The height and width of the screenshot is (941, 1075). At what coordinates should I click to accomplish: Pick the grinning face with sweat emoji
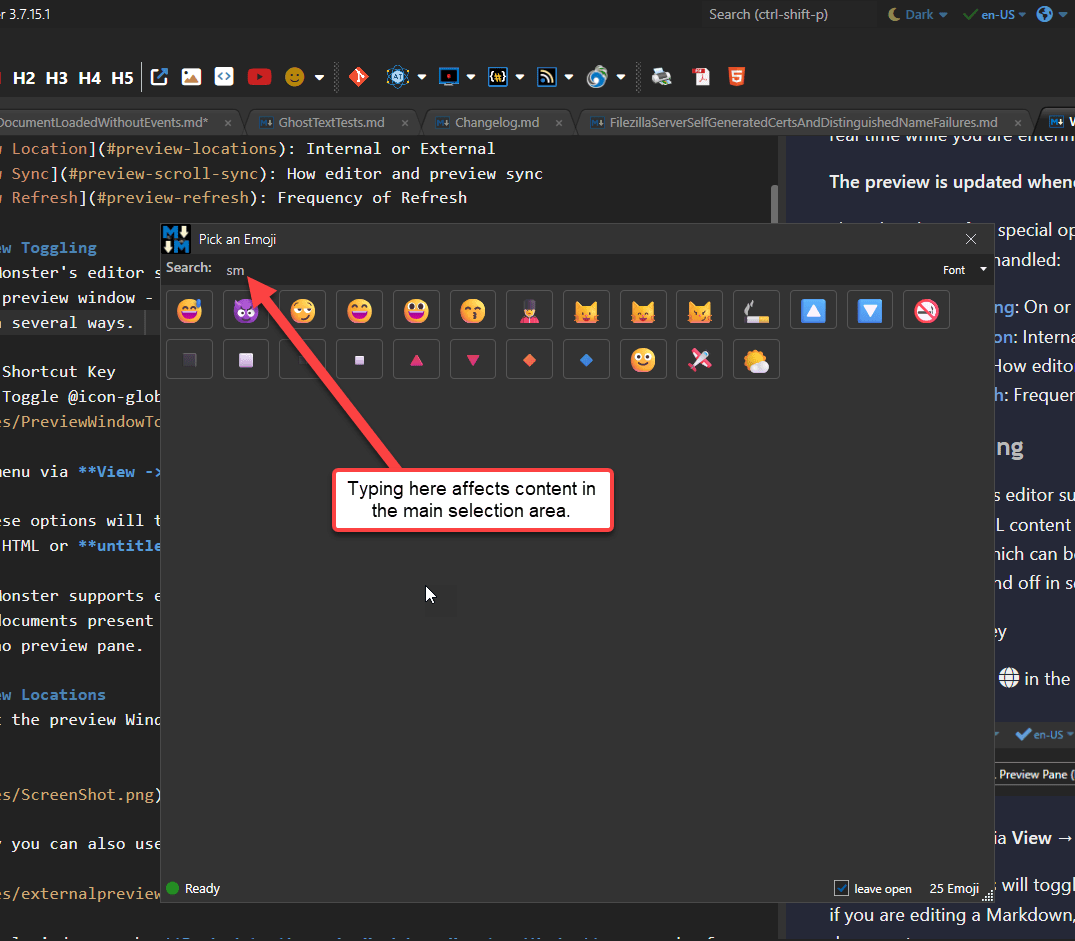click(190, 310)
